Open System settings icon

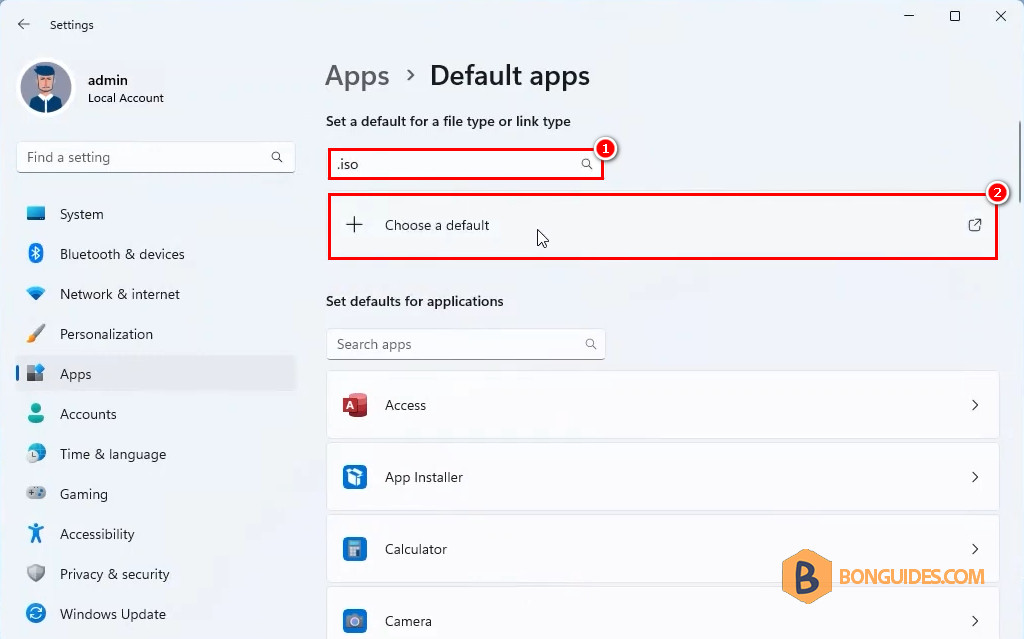coord(36,214)
